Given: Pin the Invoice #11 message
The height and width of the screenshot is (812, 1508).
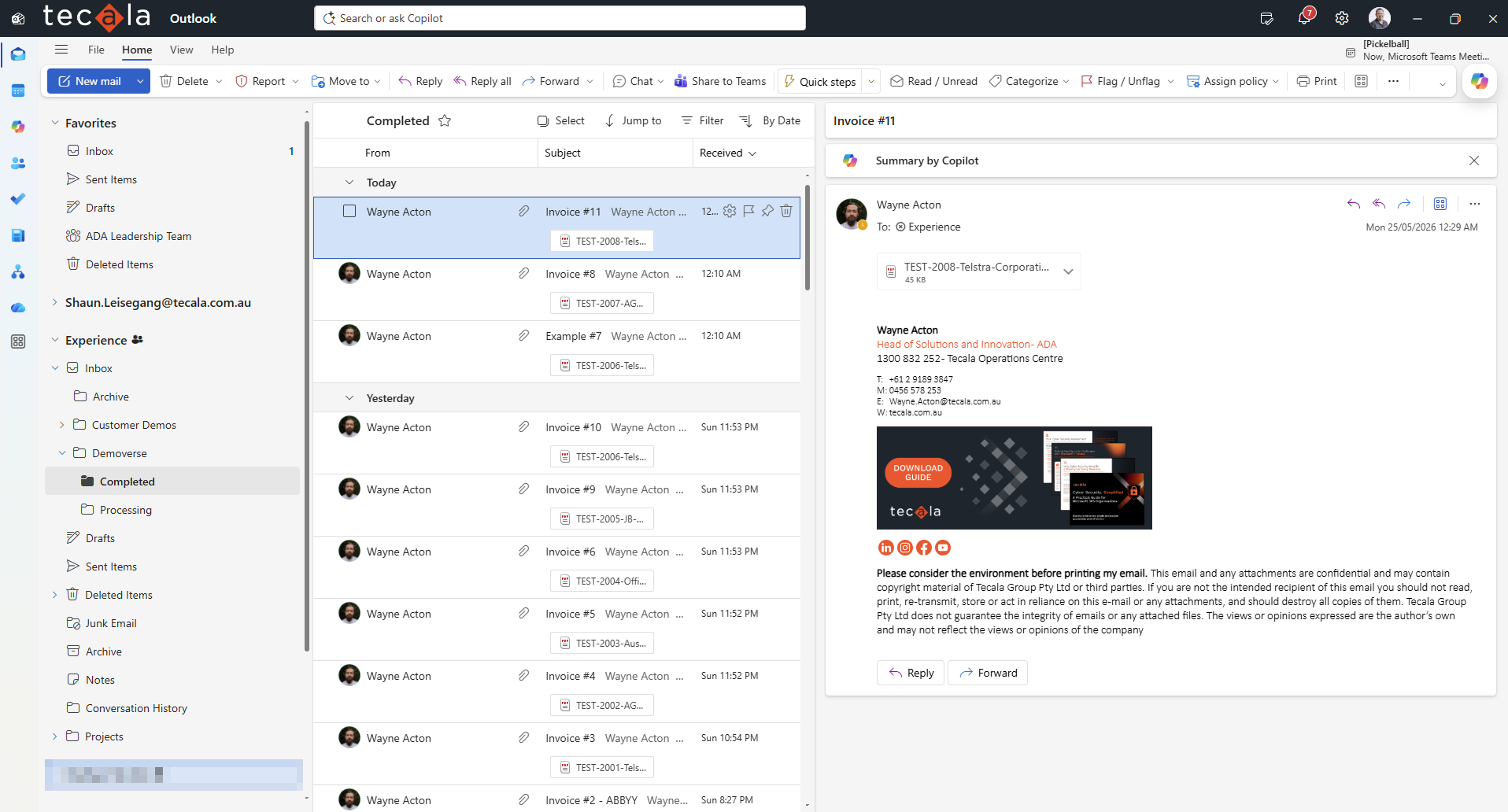Looking at the screenshot, I should pos(767,211).
